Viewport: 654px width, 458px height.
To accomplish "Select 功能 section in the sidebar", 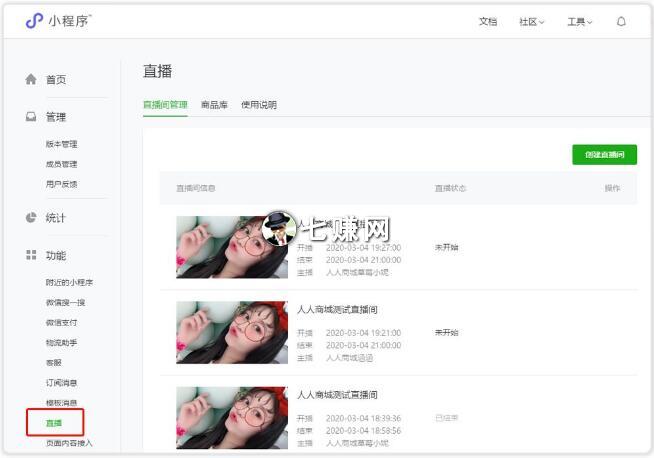I will (56, 255).
